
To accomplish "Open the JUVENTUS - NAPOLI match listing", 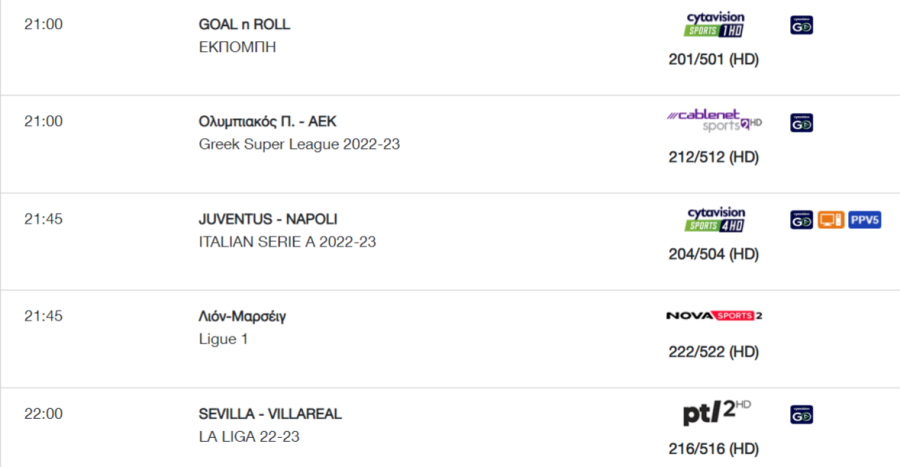I will tap(268, 219).
